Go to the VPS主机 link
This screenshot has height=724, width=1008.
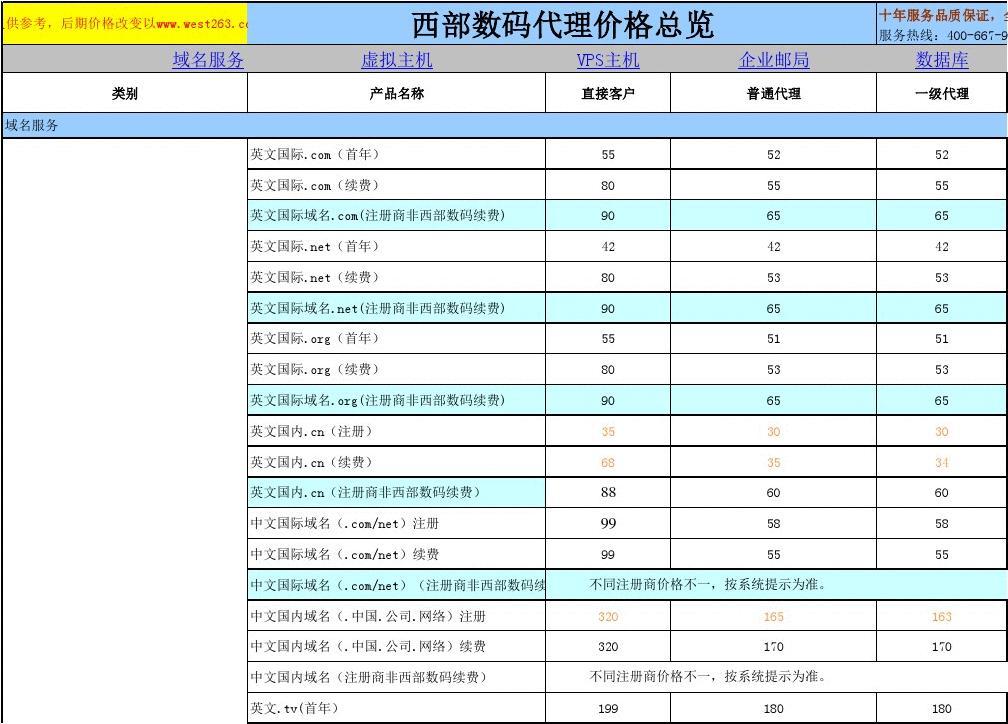pos(608,60)
